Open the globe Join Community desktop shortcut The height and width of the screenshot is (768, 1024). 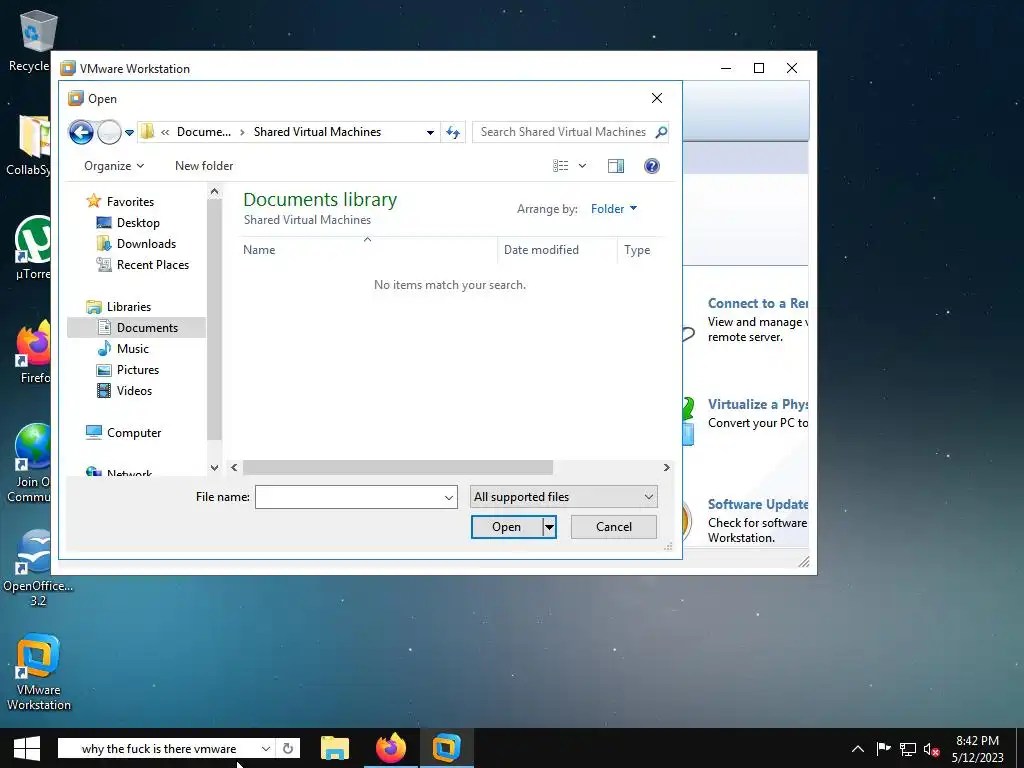[x=30, y=463]
